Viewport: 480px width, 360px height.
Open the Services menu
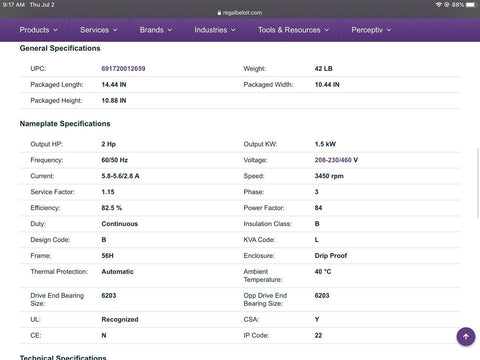coord(99,30)
